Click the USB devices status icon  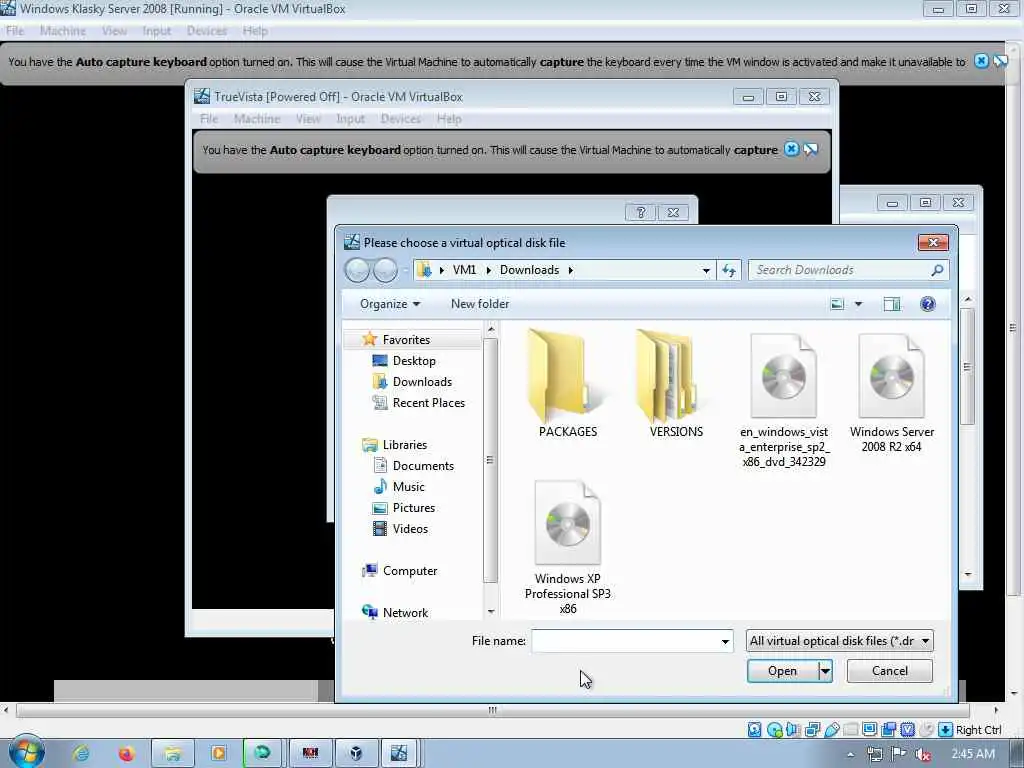831,729
